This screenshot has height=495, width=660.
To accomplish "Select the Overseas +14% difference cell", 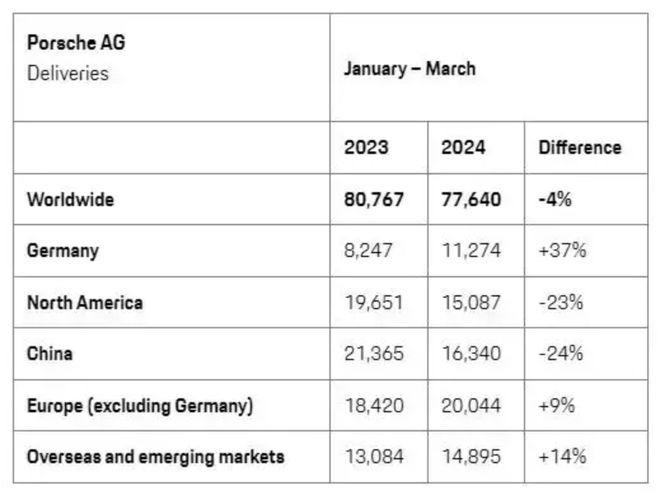I will 562,457.
